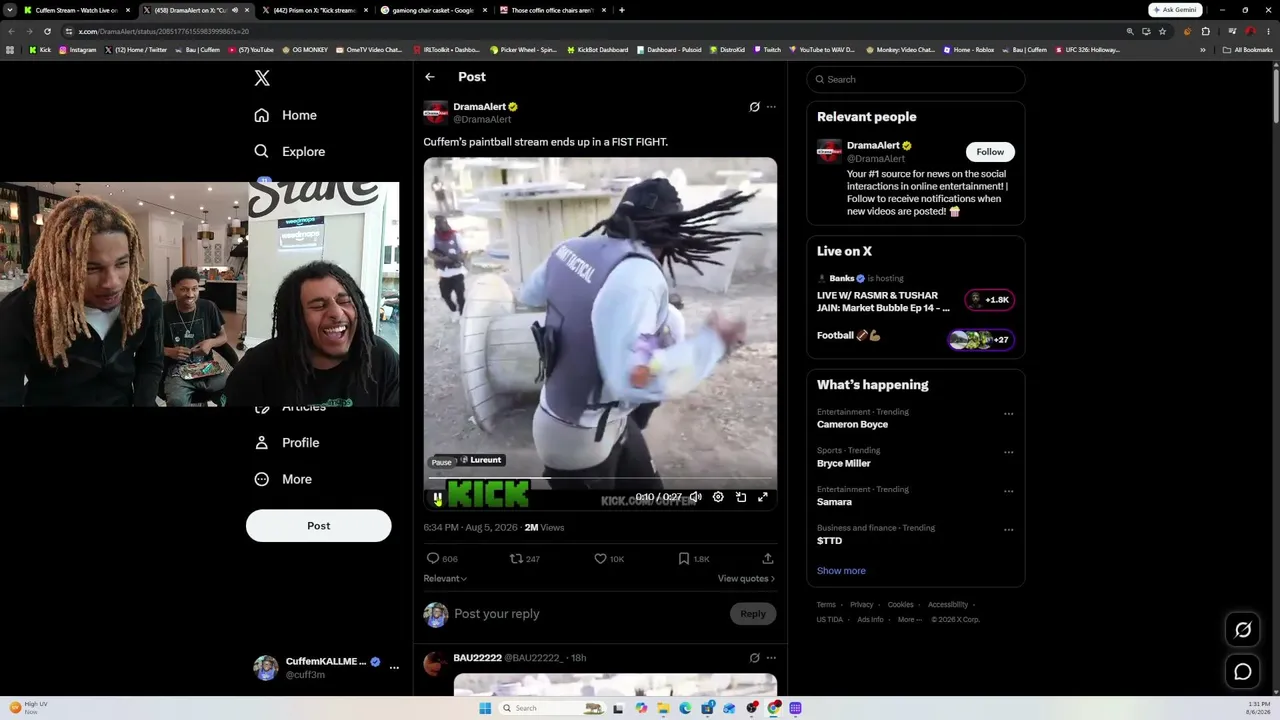
Task: Click the Reply button
Action: point(753,614)
